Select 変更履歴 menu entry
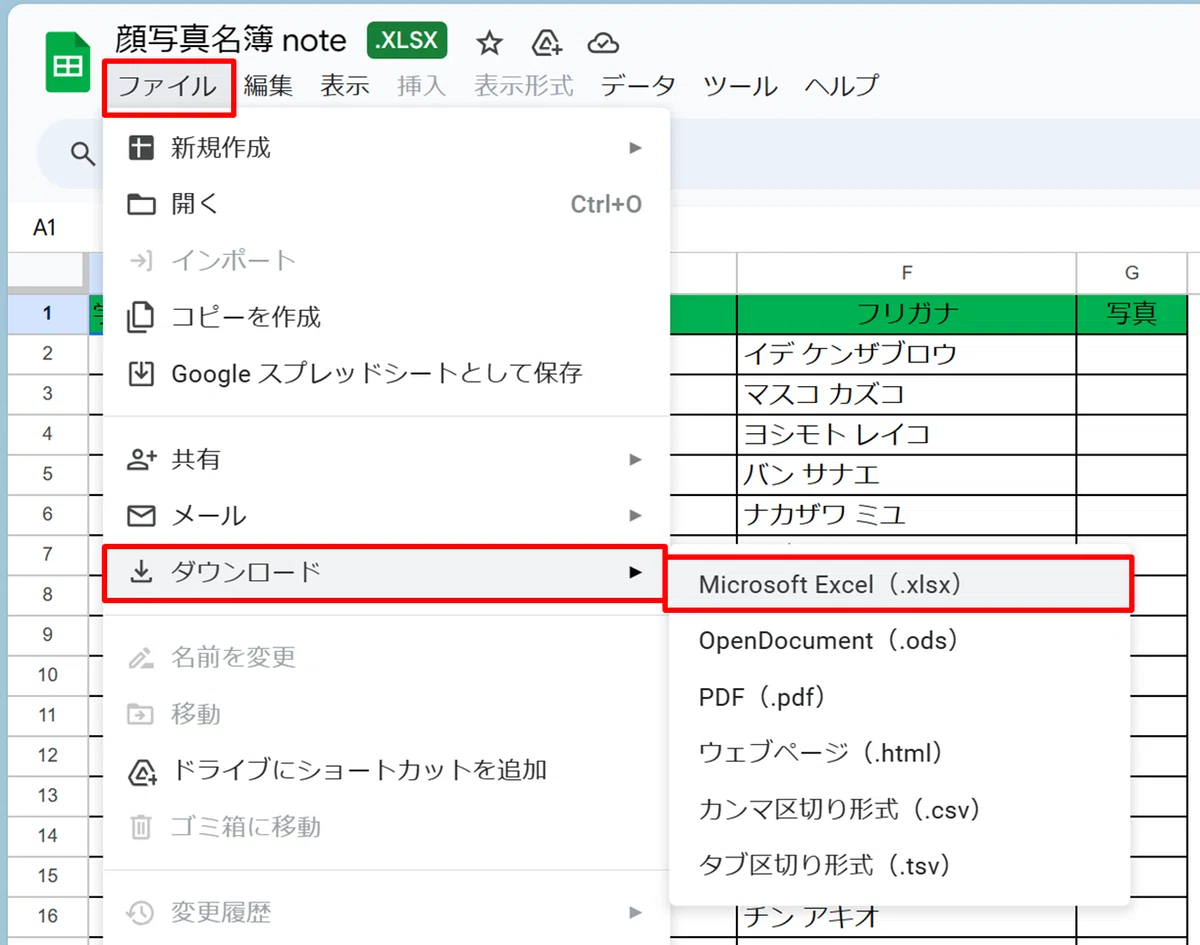 coord(386,912)
